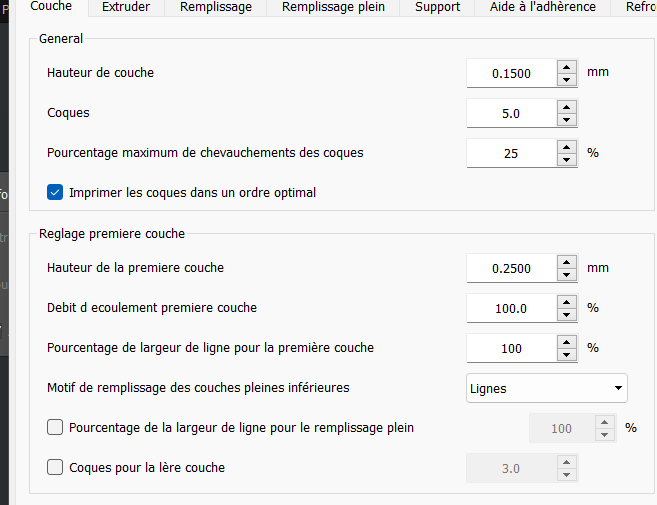Open the Lignes infill pattern dropdown
The height and width of the screenshot is (505, 657).
click(547, 388)
